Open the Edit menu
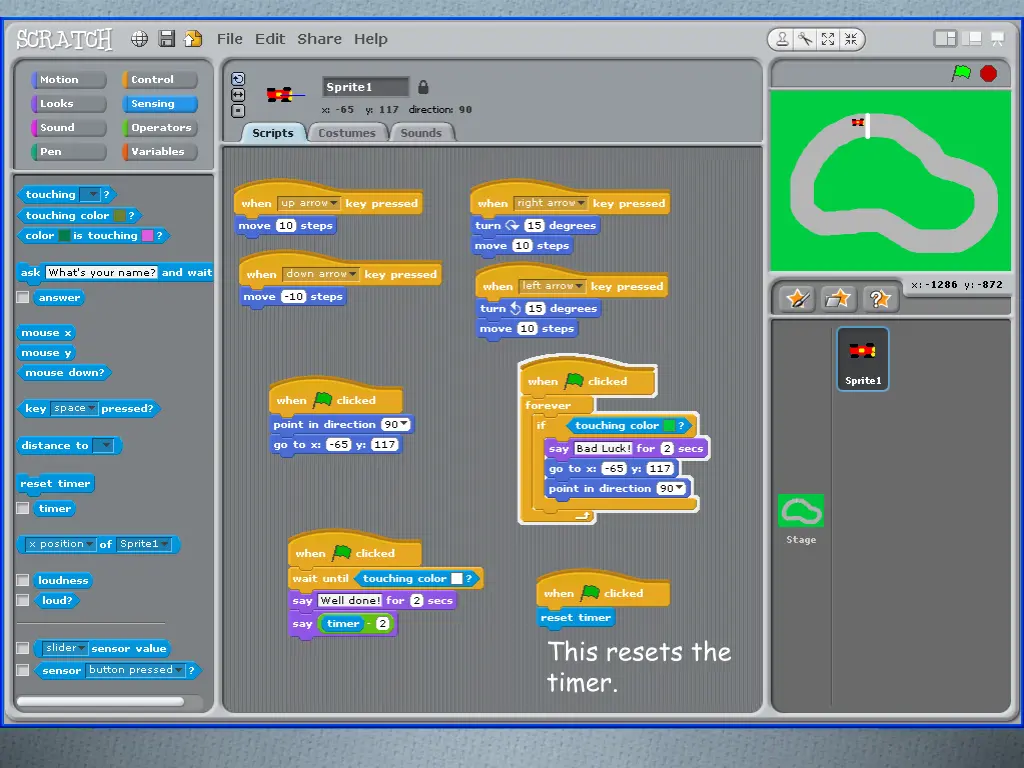The width and height of the screenshot is (1024, 768). (270, 39)
